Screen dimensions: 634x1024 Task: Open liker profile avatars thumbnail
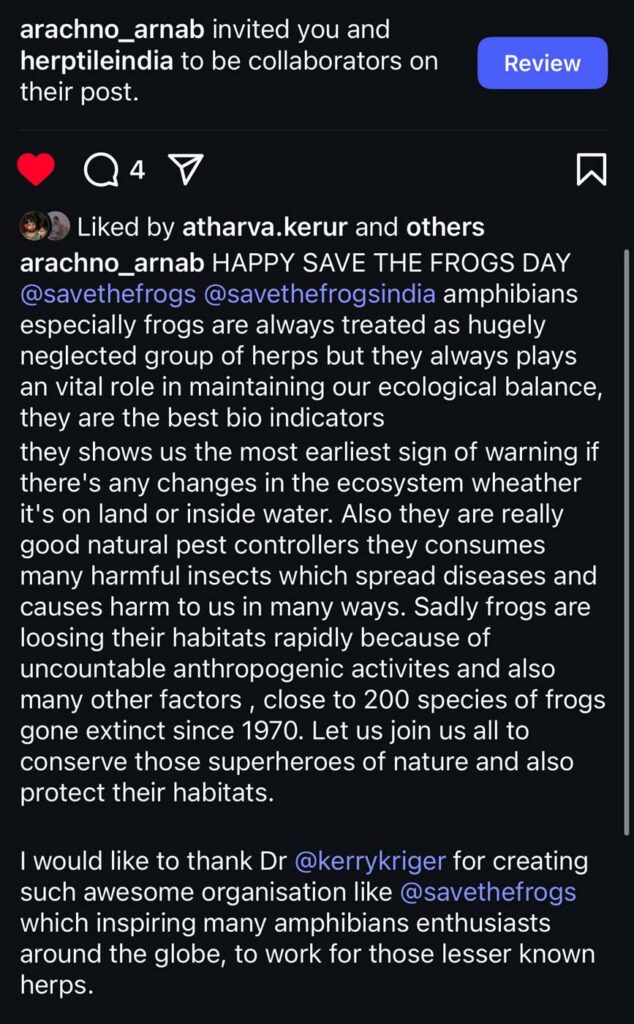tap(44, 227)
